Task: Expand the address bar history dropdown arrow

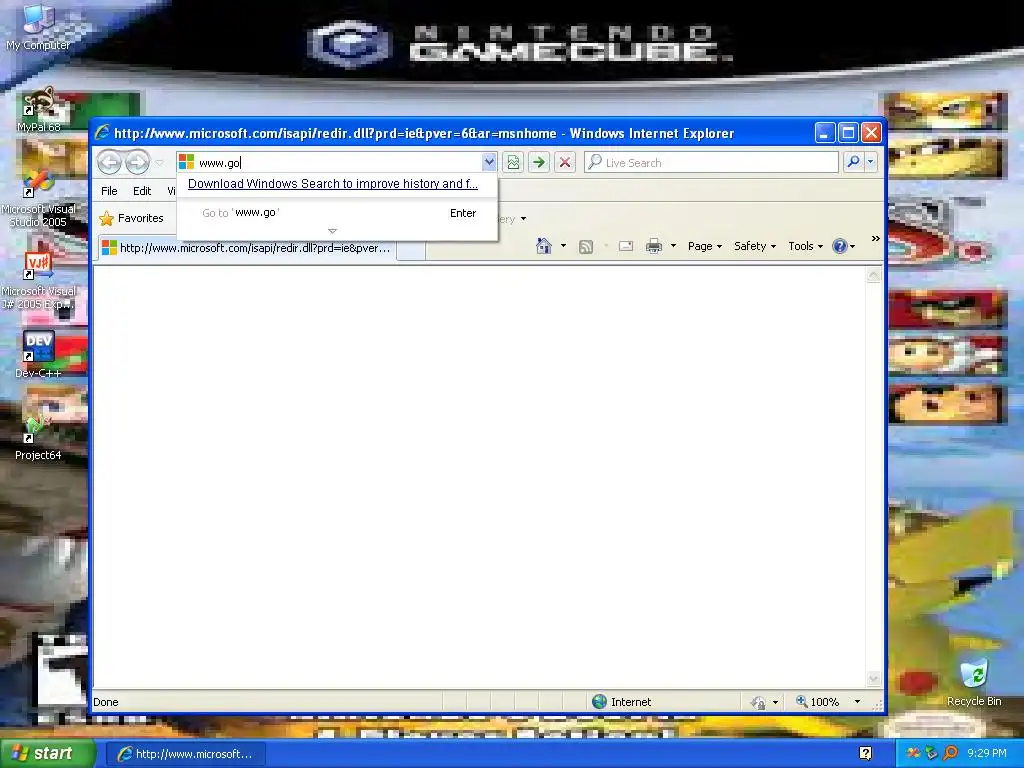Action: click(x=489, y=163)
